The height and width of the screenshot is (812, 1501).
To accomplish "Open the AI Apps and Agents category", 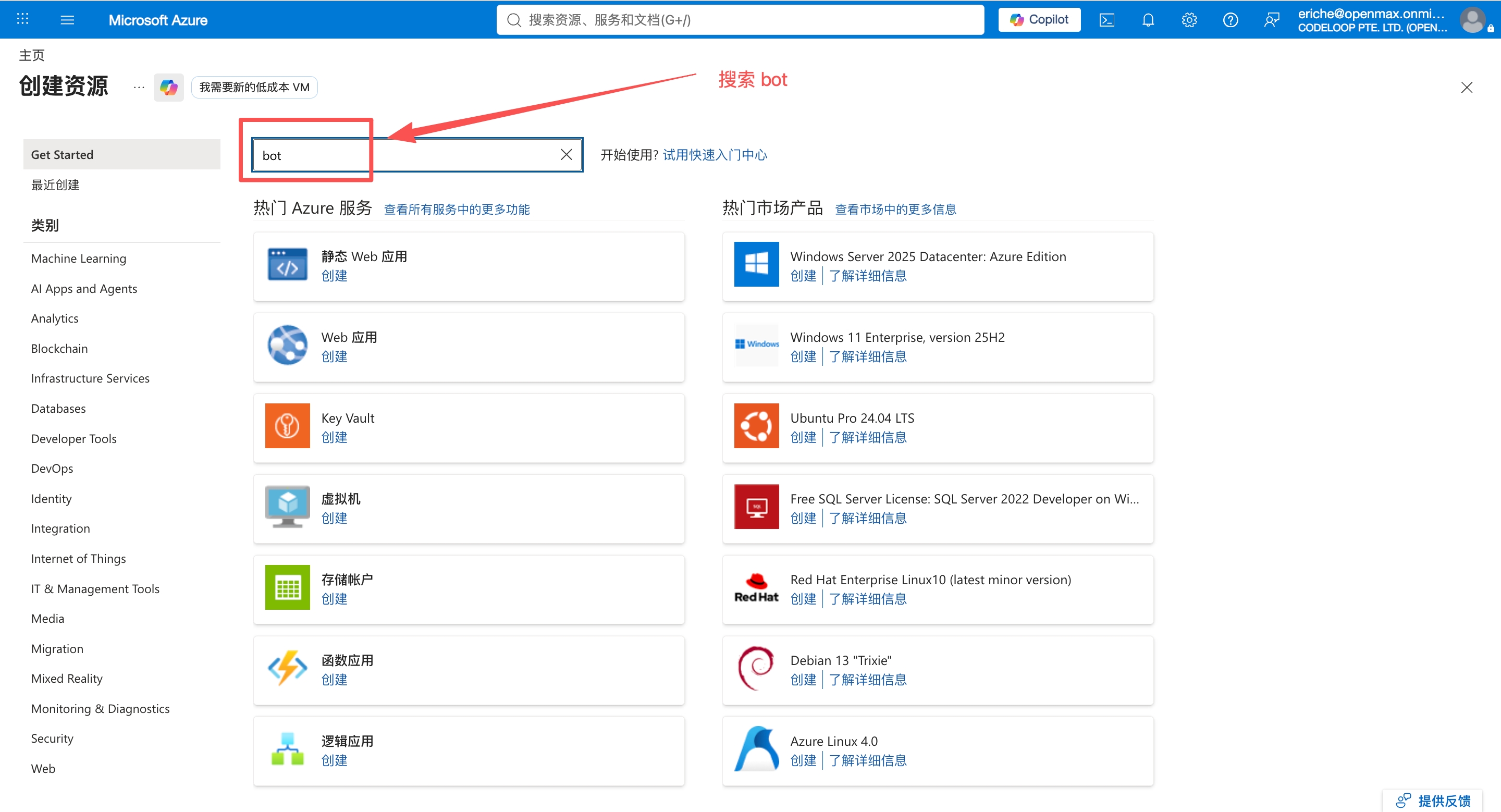I will [x=84, y=288].
